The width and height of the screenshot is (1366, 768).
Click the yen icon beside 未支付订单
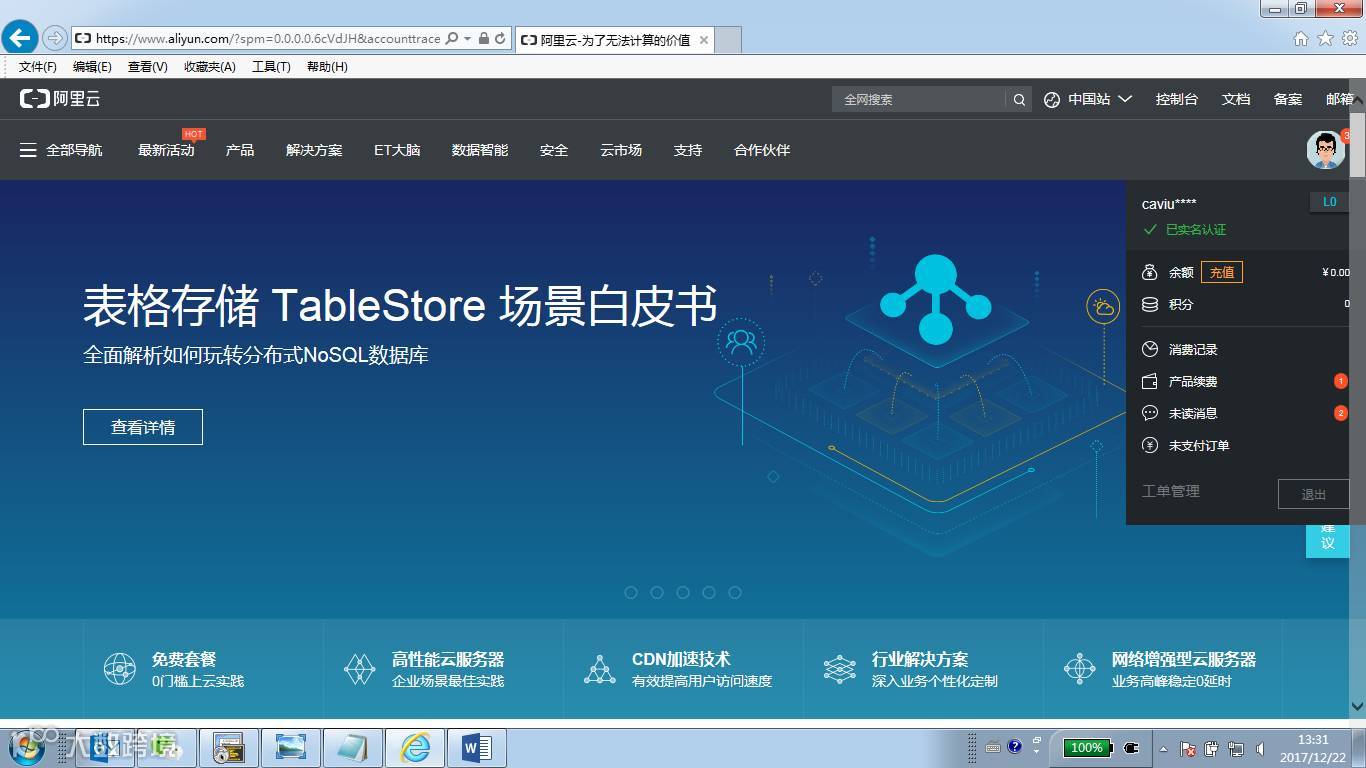[x=1150, y=445]
